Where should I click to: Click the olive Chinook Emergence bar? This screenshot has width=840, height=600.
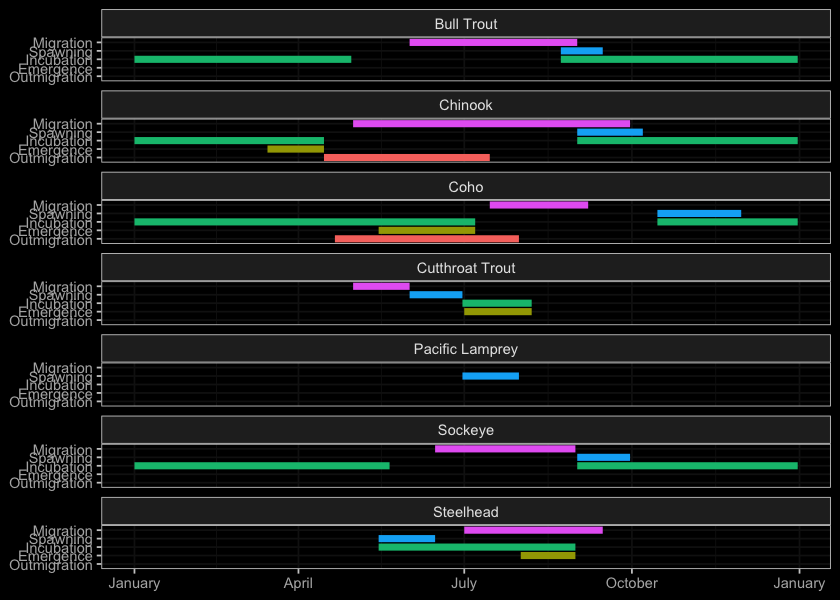tap(295, 149)
